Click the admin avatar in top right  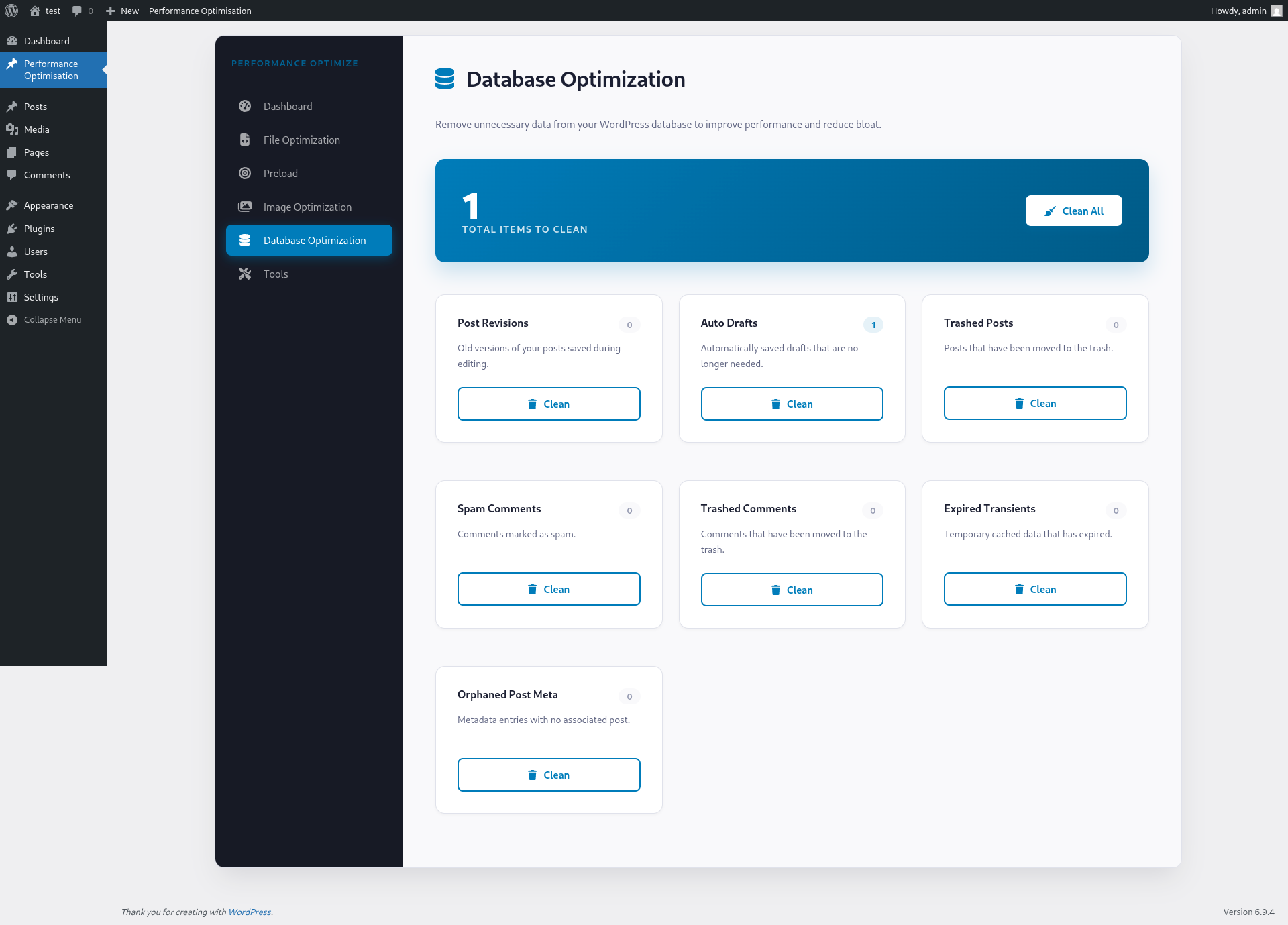(x=1276, y=11)
